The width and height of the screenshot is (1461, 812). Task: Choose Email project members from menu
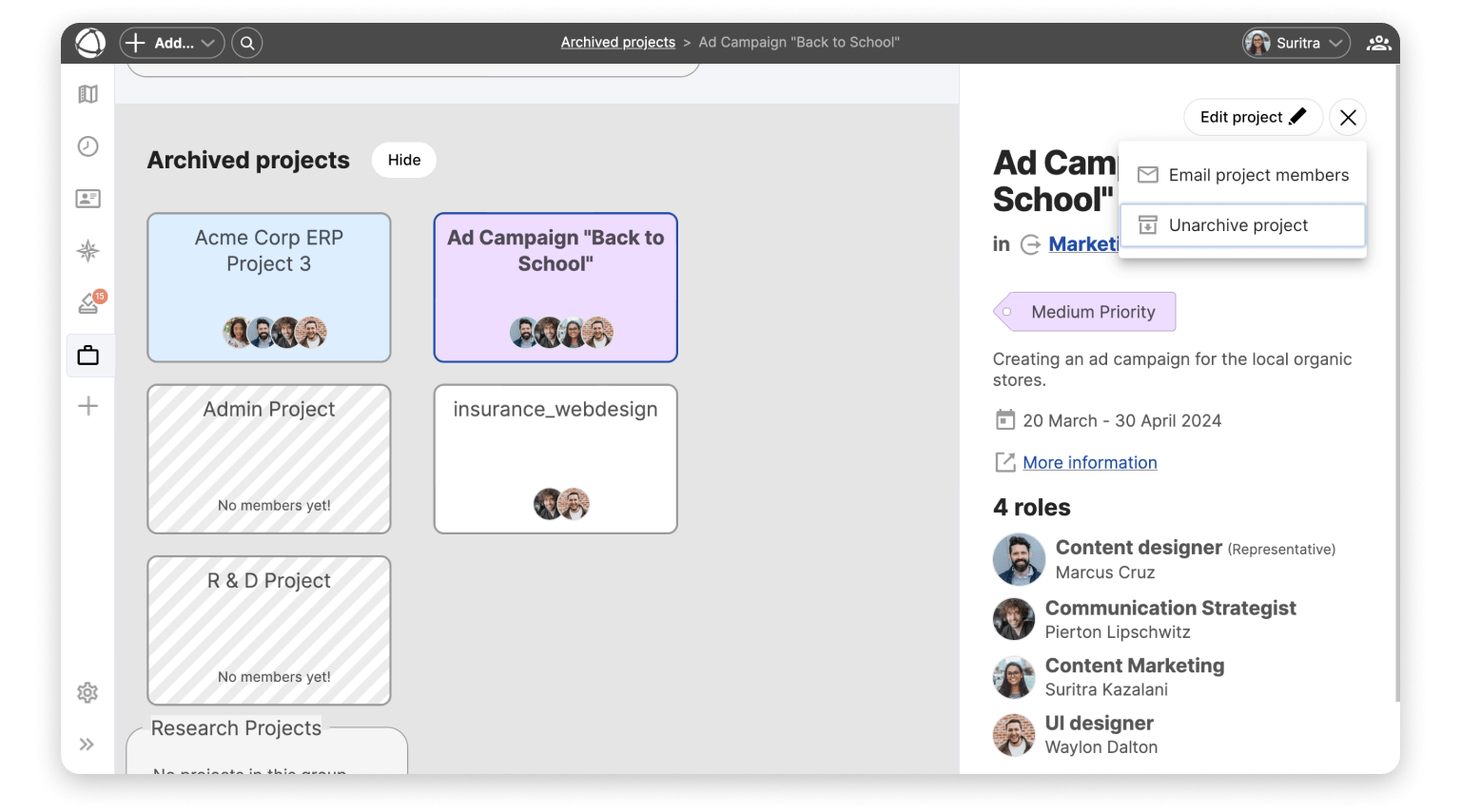[x=1243, y=175]
